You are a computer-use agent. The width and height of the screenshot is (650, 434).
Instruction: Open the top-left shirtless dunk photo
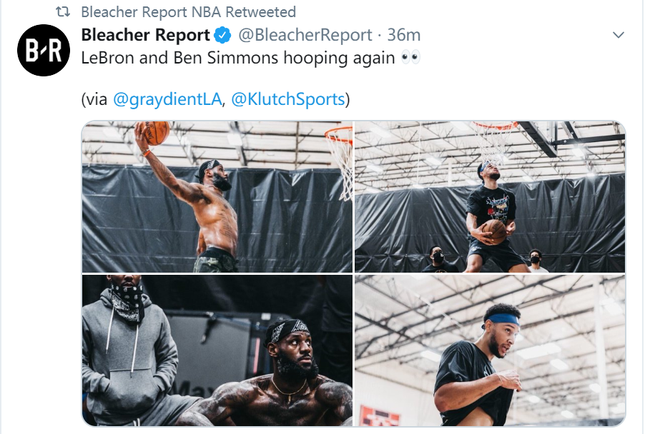coord(217,197)
